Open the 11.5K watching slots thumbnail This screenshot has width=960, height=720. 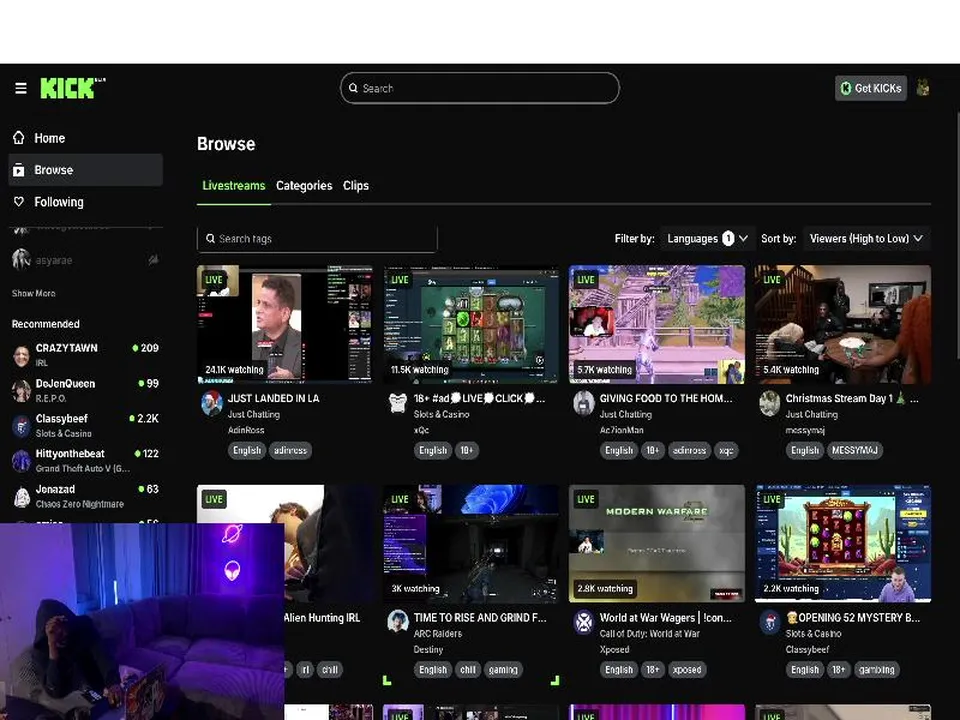point(471,324)
